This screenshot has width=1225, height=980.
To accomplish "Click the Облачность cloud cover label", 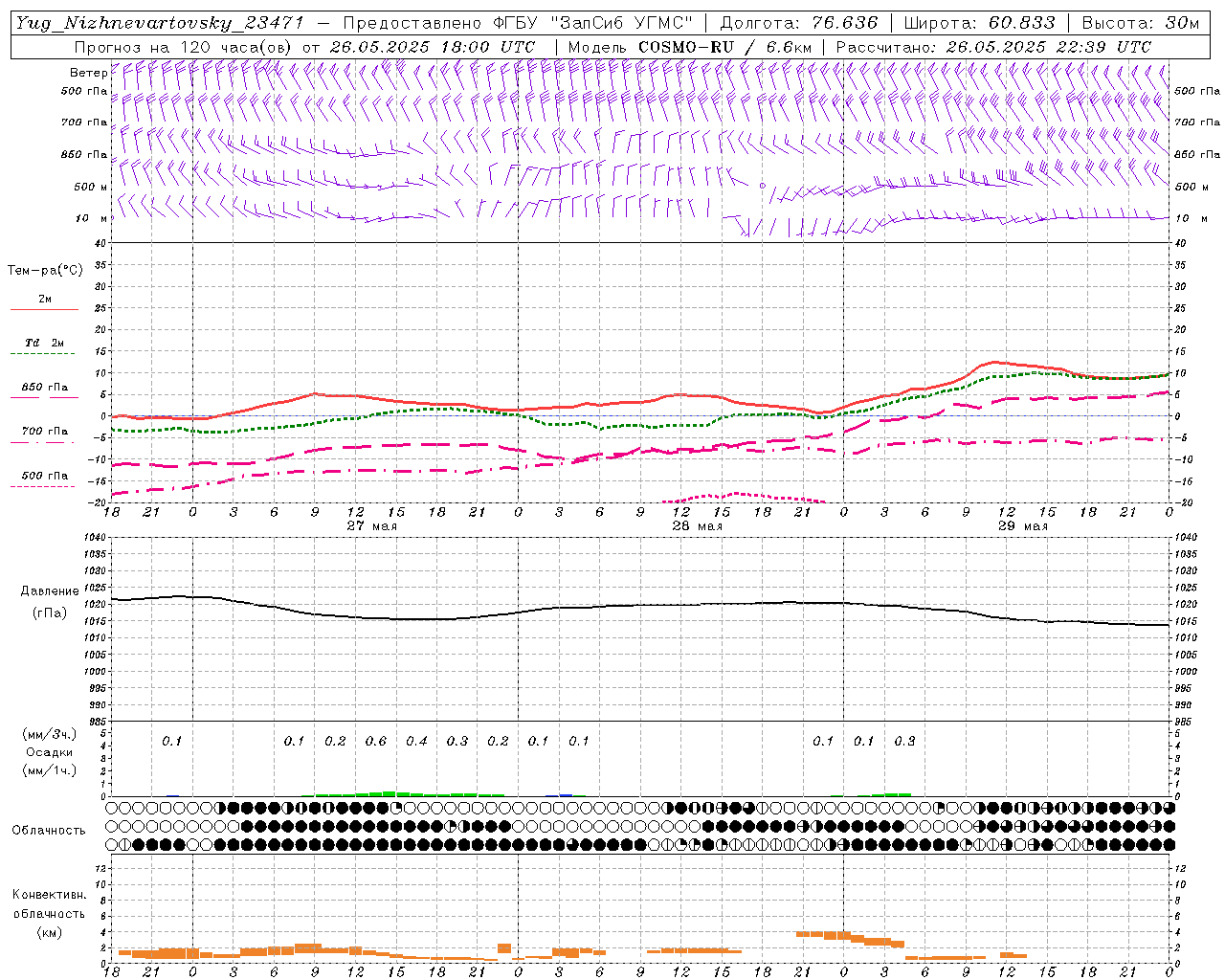I will click(49, 831).
